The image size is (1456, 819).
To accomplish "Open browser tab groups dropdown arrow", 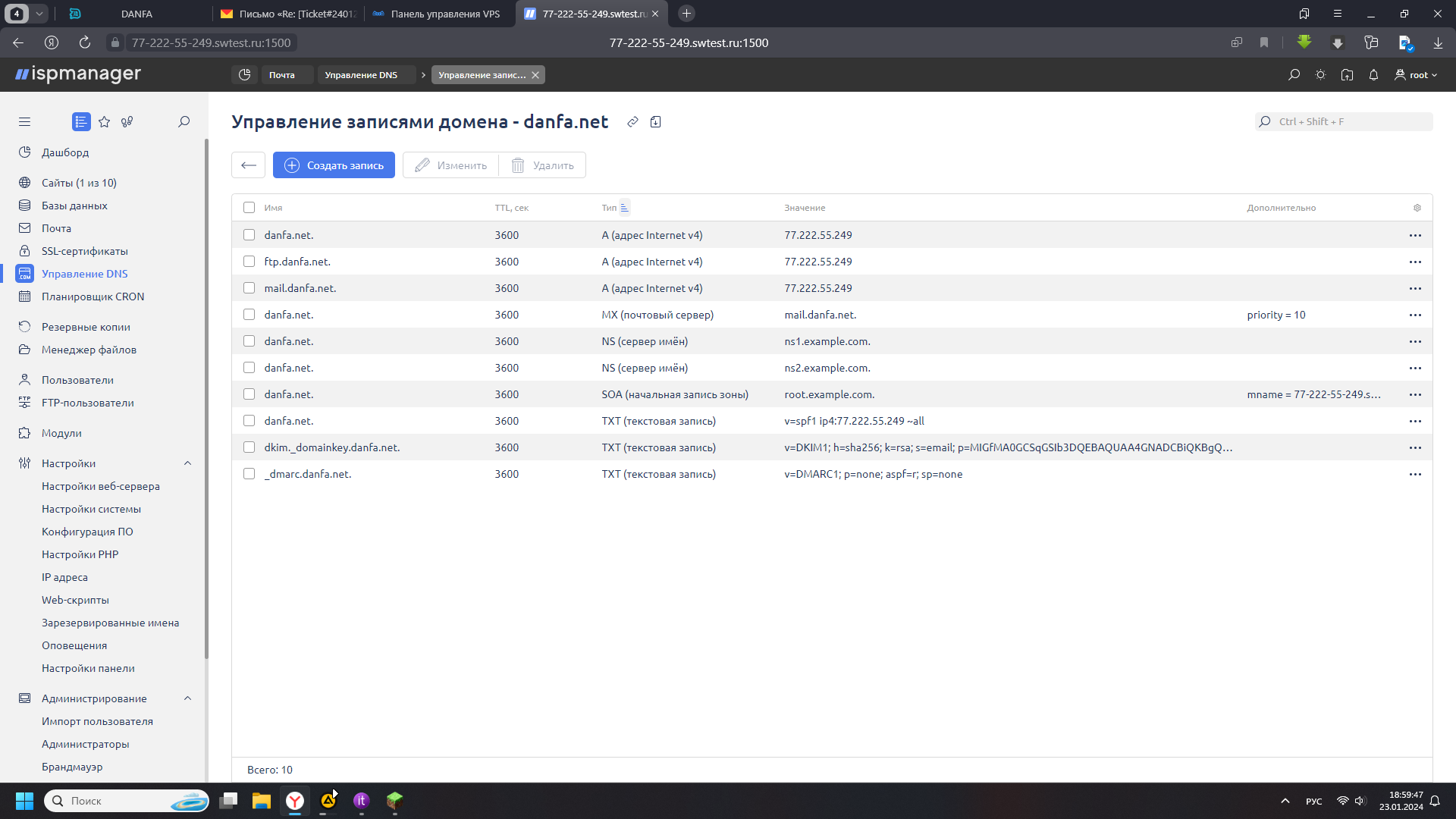I will (x=39, y=14).
